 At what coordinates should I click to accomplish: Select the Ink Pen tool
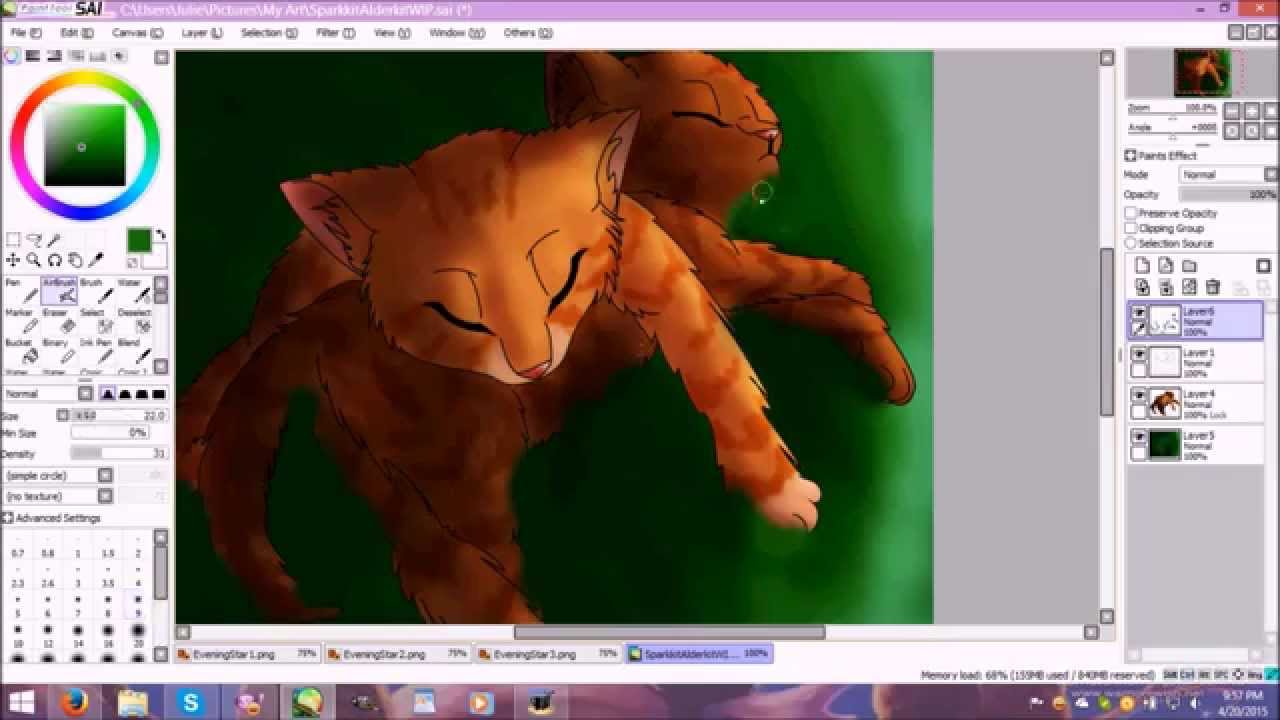tap(97, 351)
